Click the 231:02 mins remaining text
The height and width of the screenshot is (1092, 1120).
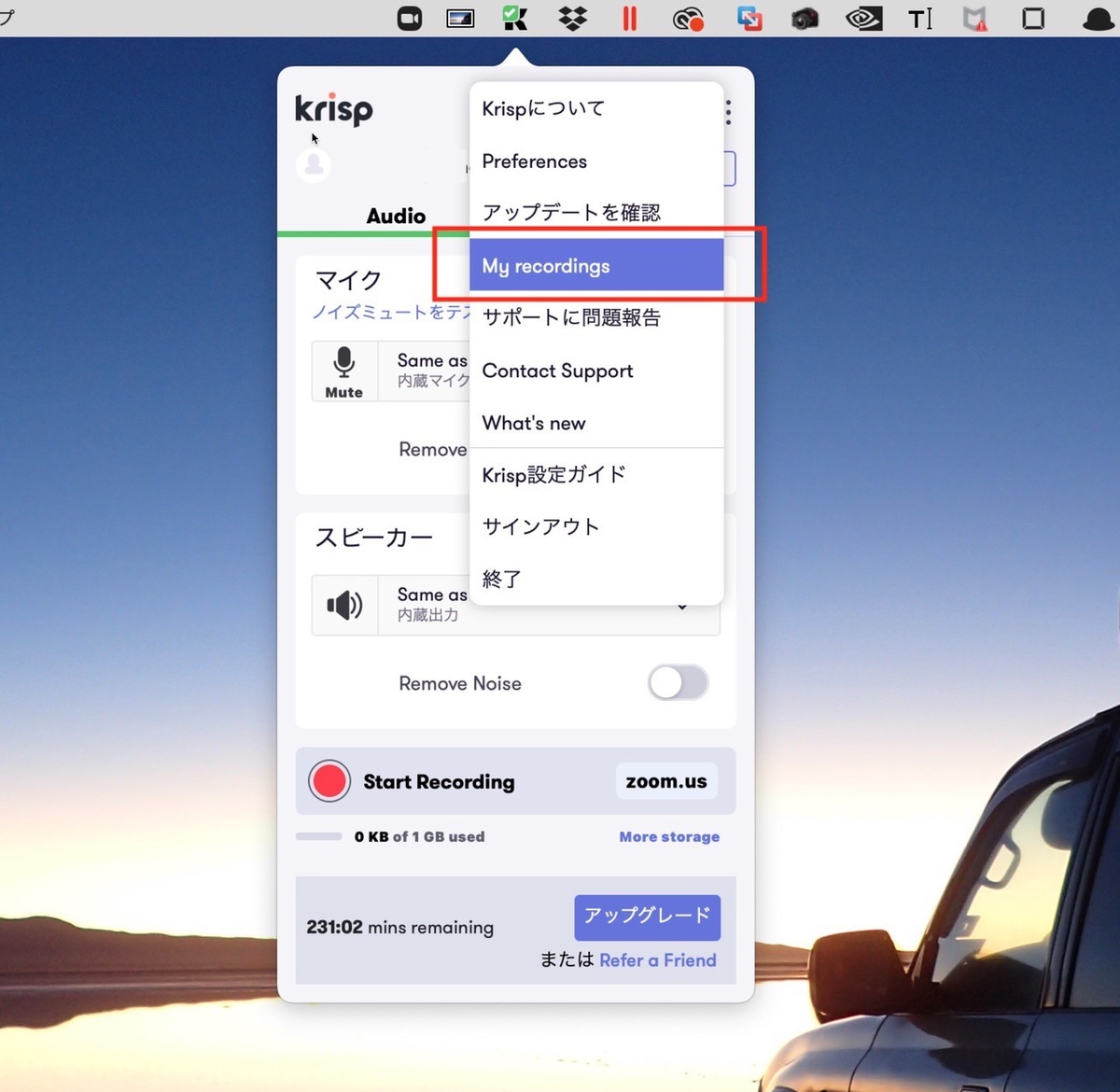click(x=400, y=927)
